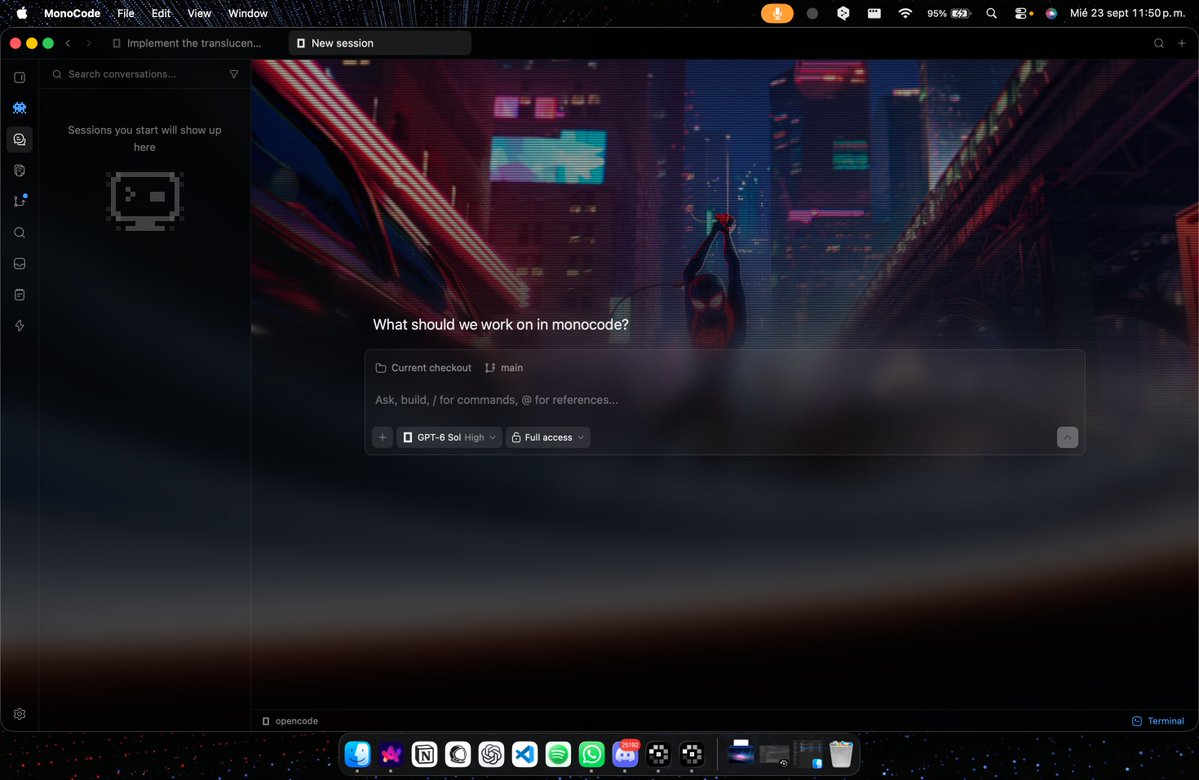The image size is (1199, 780).
Task: Search using title bar magnifier icon
Action: [1158, 44]
